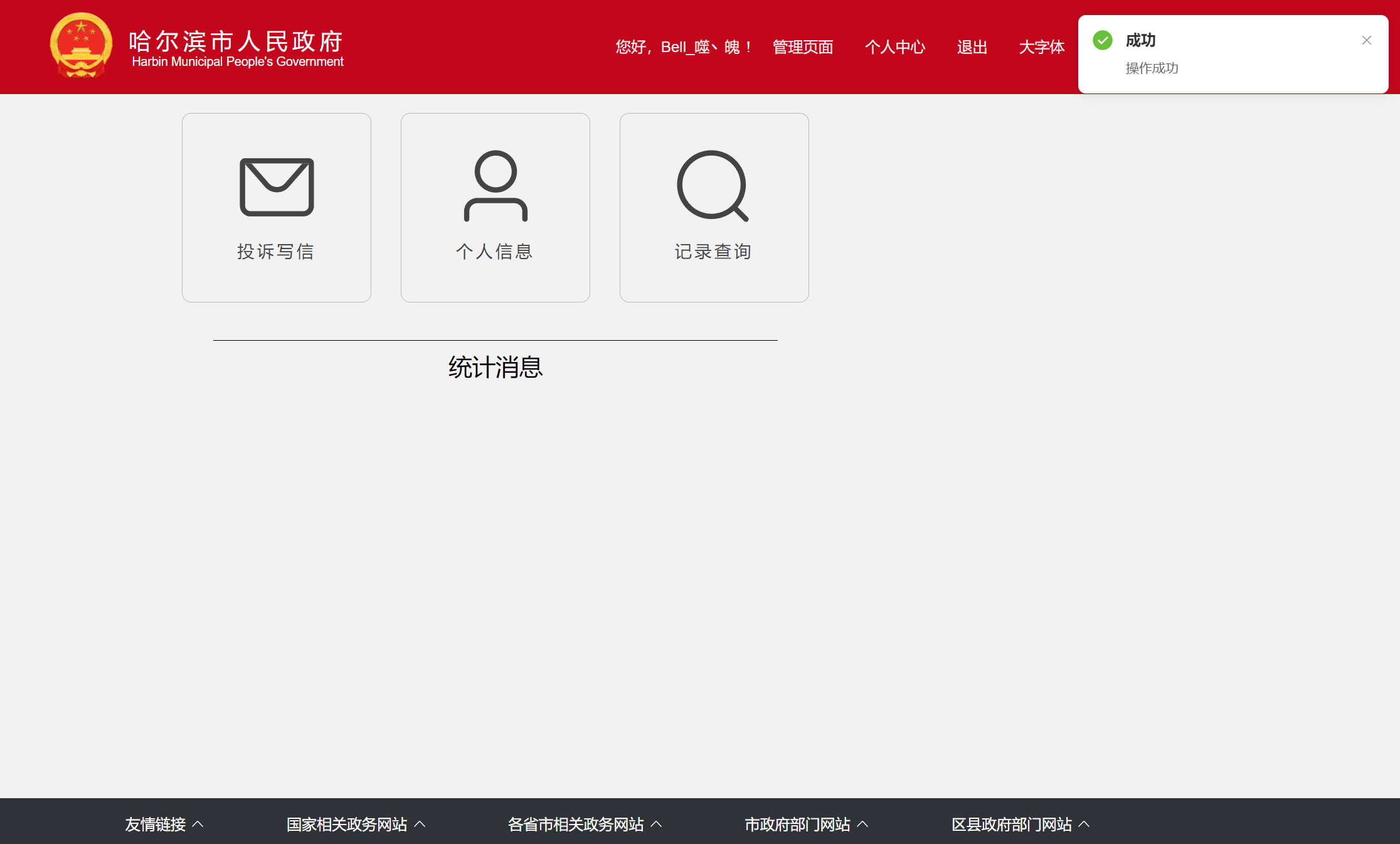This screenshot has height=844, width=1400.
Task: Click the 记录查询 card label
Action: pyautogui.click(x=713, y=252)
